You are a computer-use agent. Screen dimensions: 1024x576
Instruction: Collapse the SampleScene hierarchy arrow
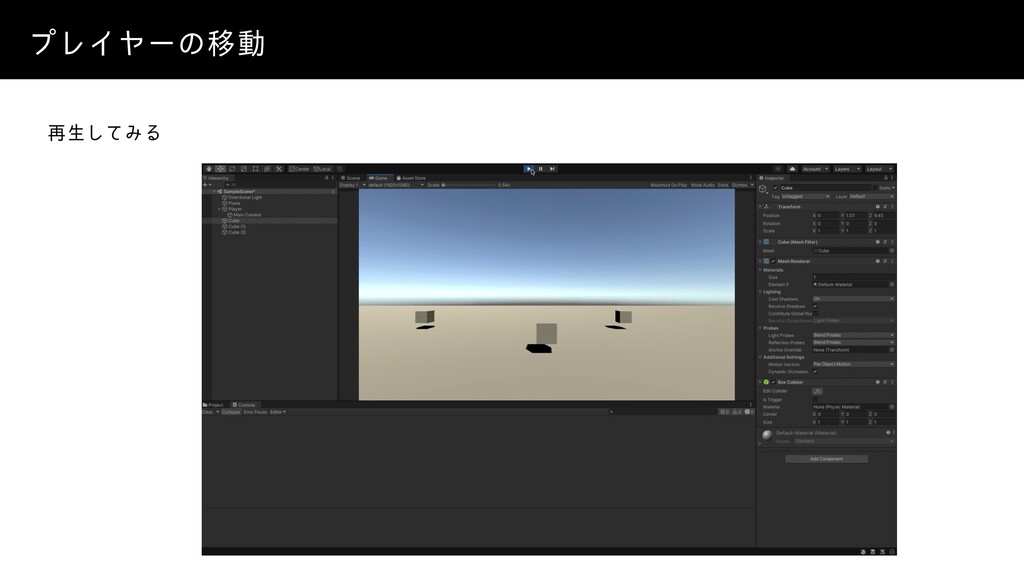tap(215, 191)
